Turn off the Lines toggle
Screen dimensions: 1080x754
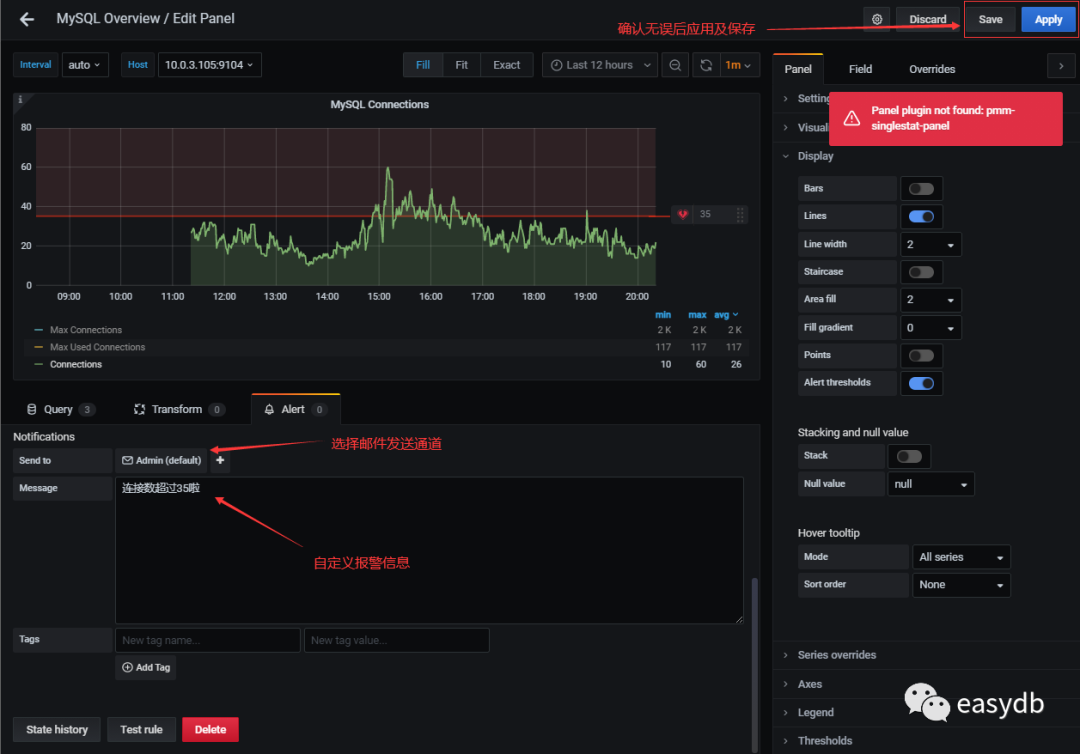point(921,216)
